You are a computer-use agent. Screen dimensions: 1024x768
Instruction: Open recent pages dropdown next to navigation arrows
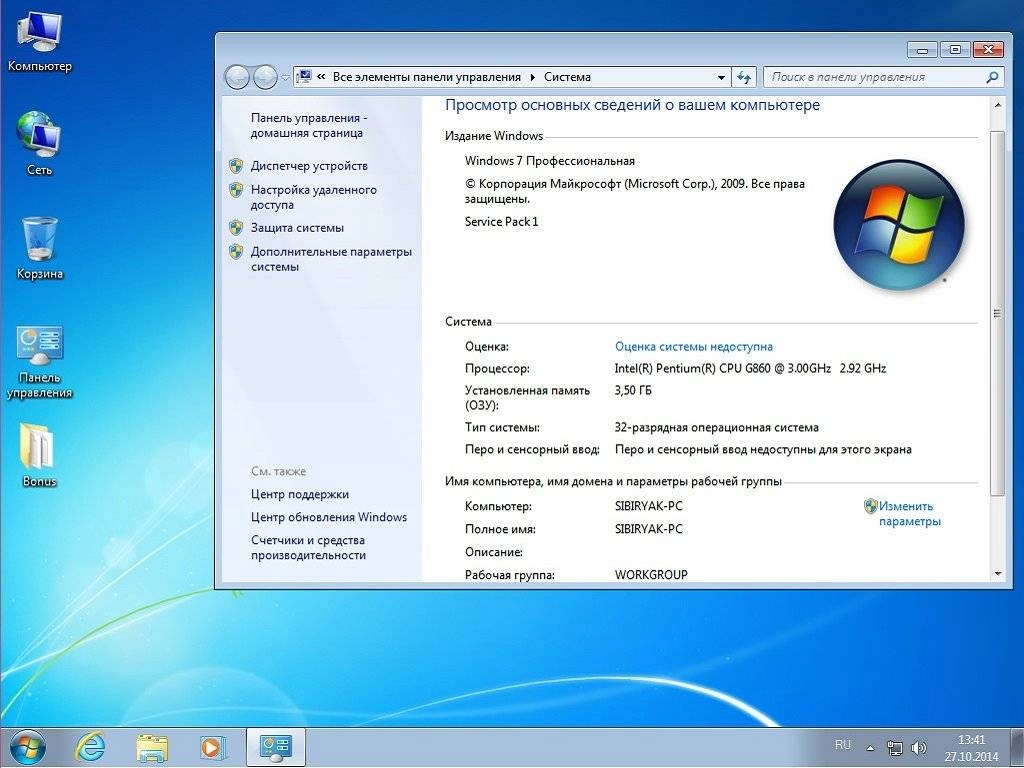(285, 78)
